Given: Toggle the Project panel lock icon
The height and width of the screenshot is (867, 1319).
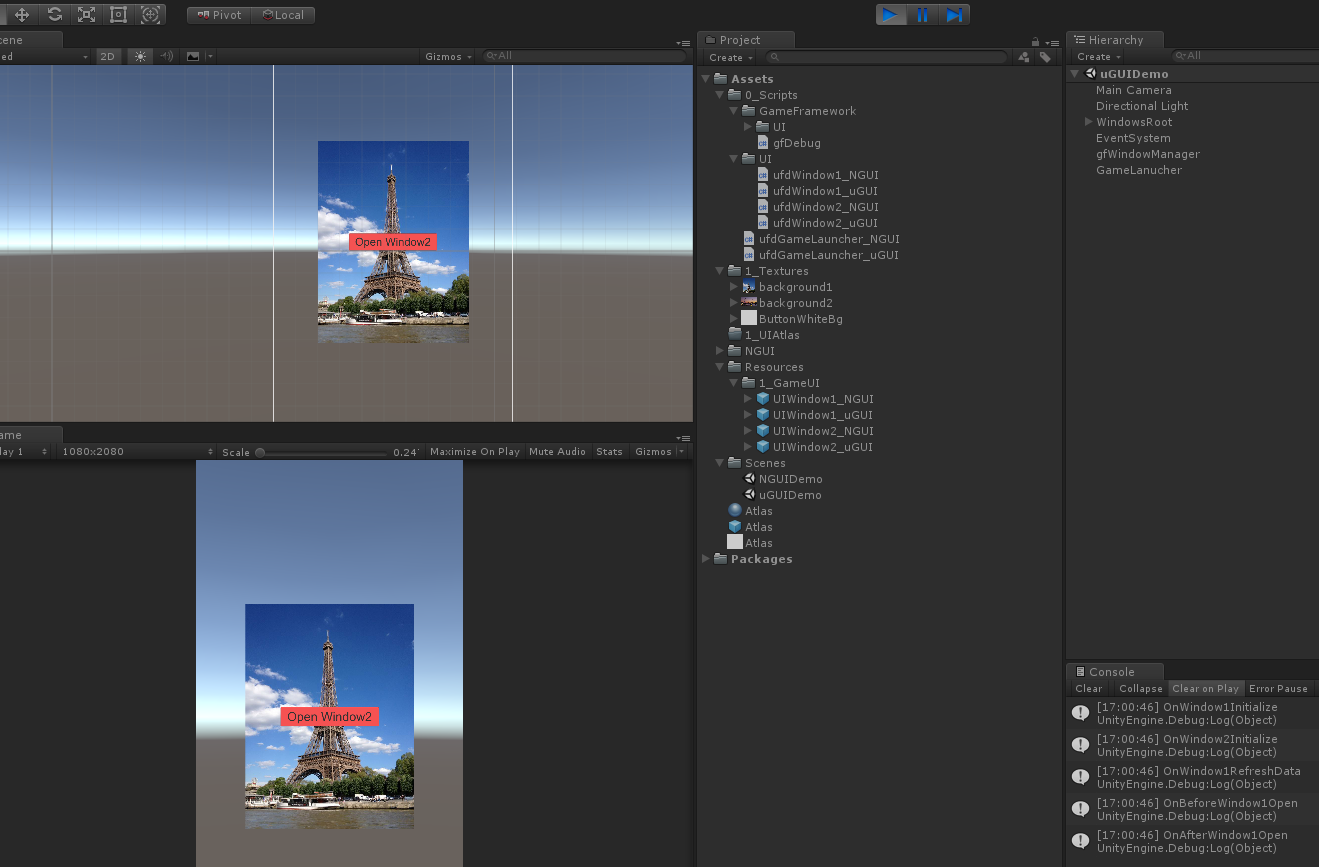Looking at the screenshot, I should point(1035,42).
